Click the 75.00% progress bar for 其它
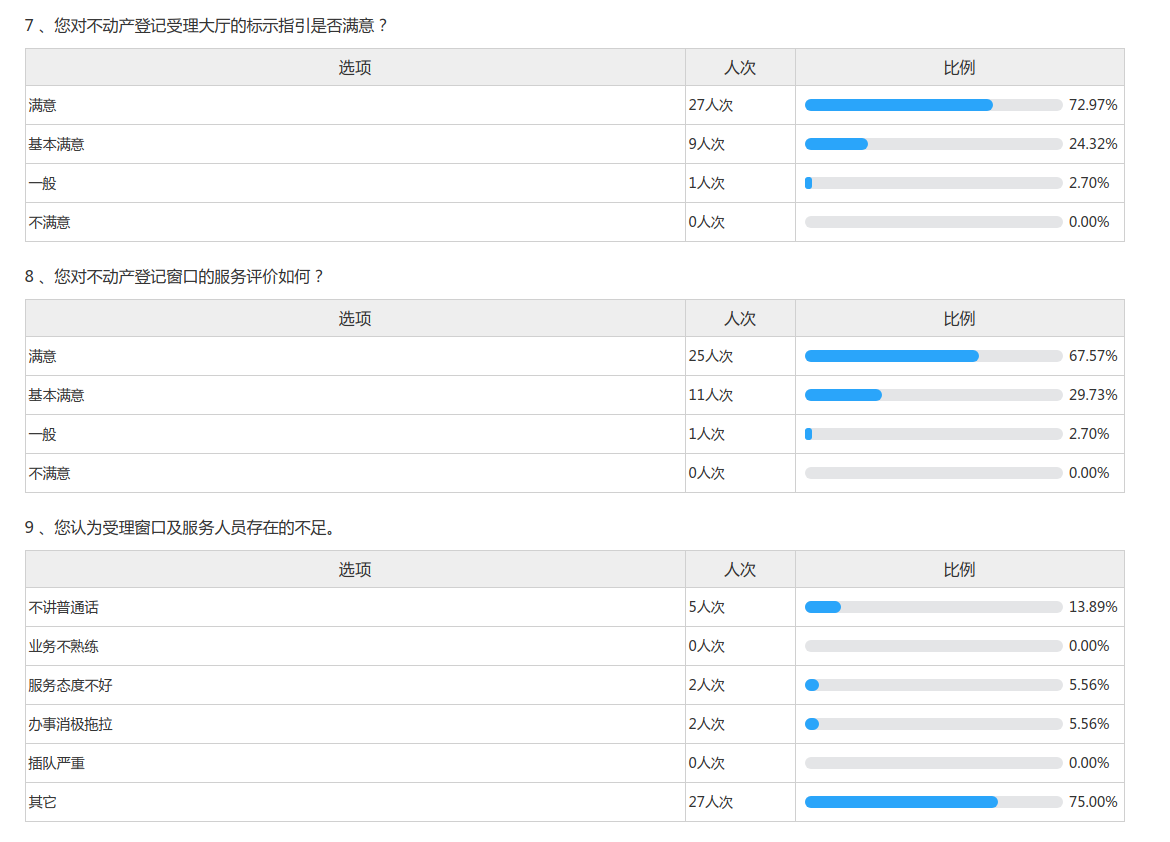This screenshot has width=1170, height=842. (x=932, y=802)
